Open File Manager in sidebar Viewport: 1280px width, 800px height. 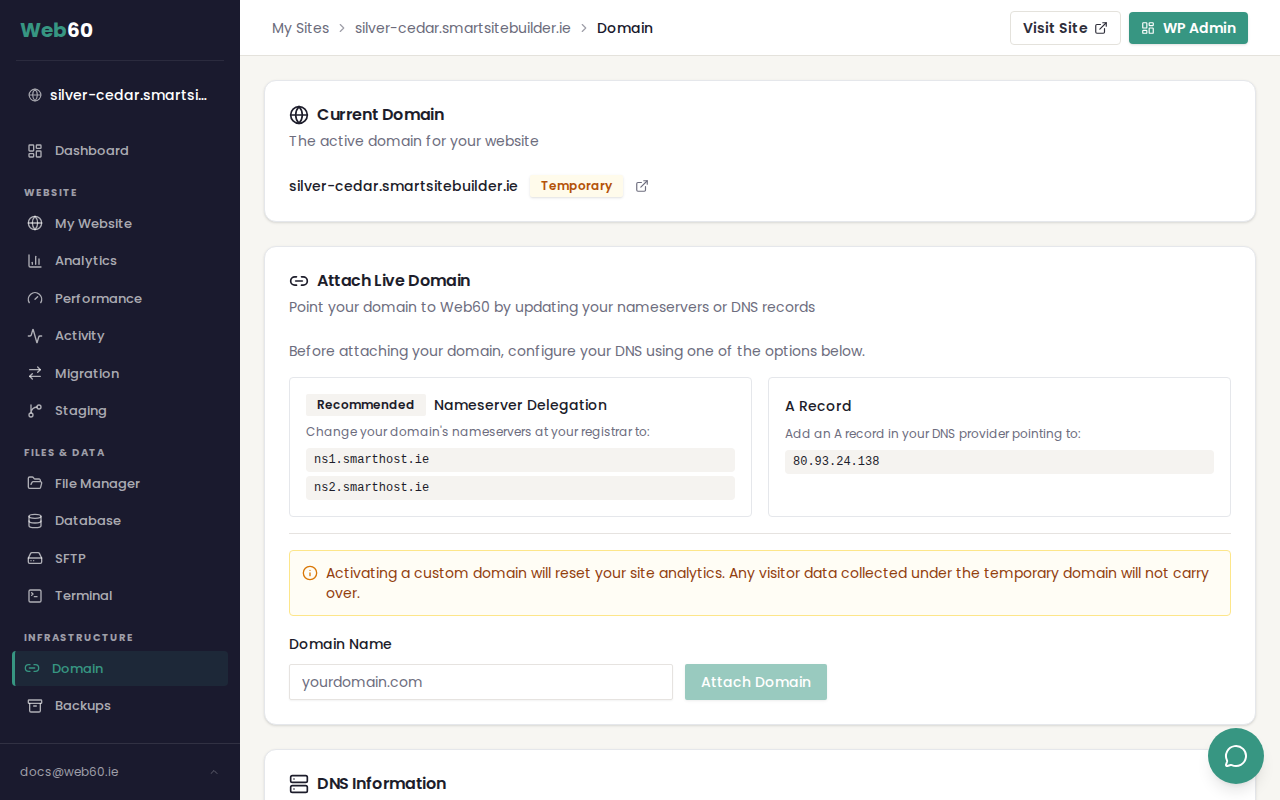[96, 484]
